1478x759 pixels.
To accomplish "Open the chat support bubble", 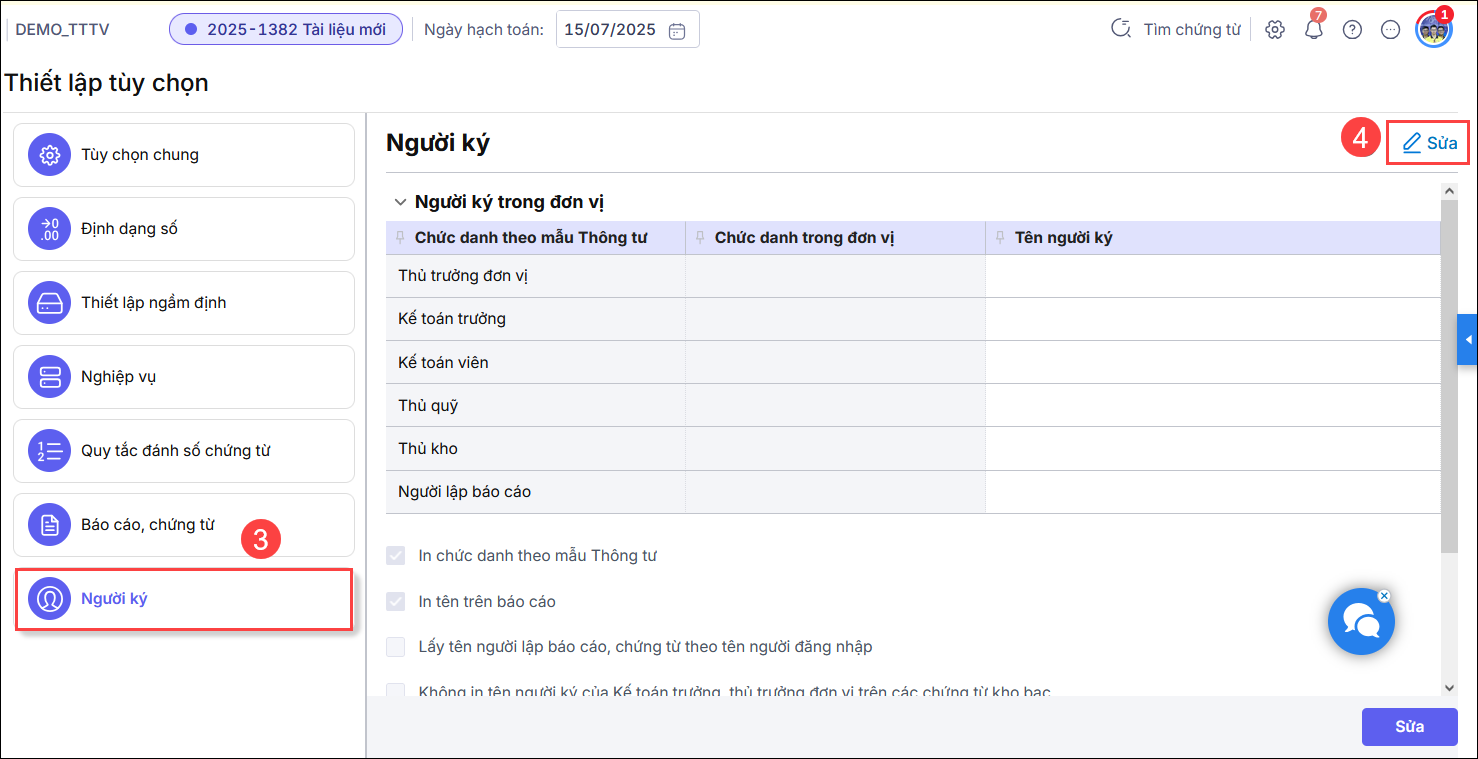I will point(1360,622).
